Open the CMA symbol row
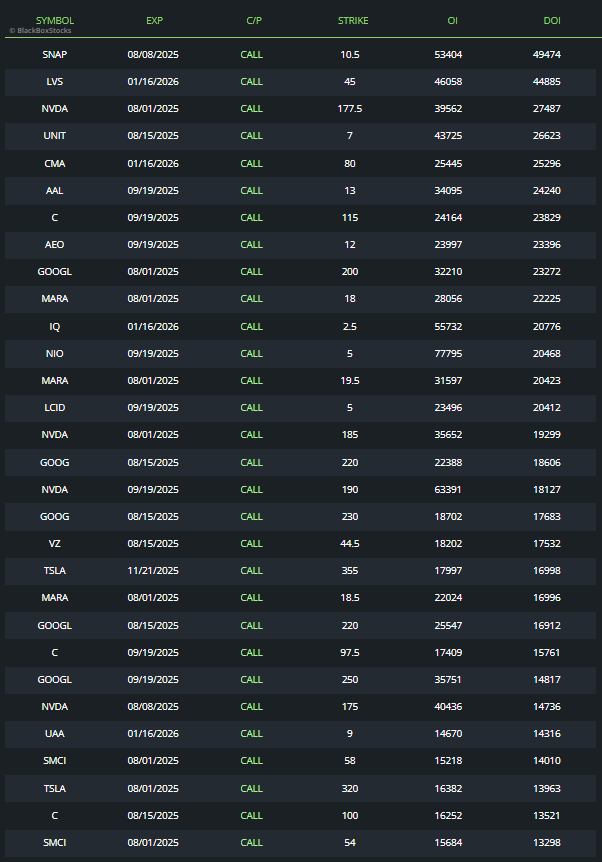Image resolution: width=602 pixels, height=862 pixels. pyautogui.click(x=54, y=163)
